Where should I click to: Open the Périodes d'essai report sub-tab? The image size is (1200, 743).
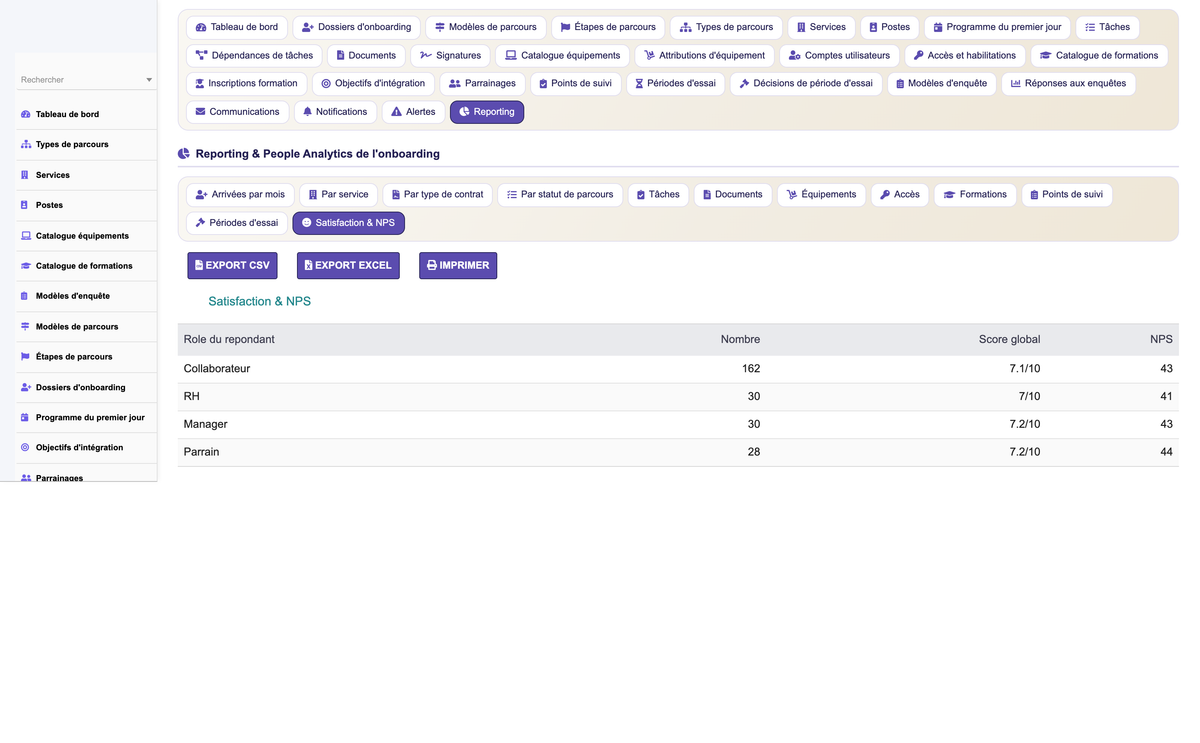[237, 222]
